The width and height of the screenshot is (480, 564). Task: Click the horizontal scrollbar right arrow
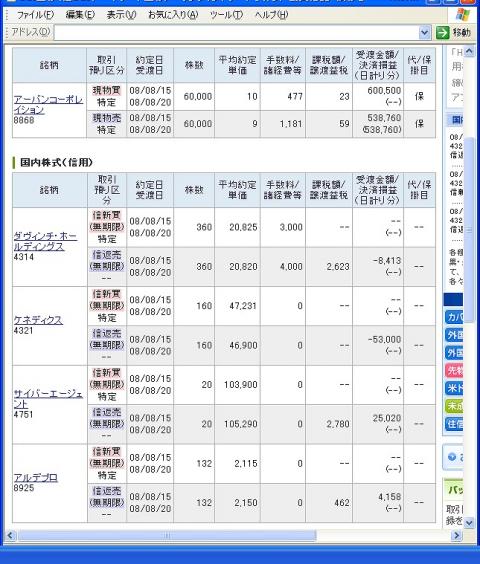(x=457, y=535)
